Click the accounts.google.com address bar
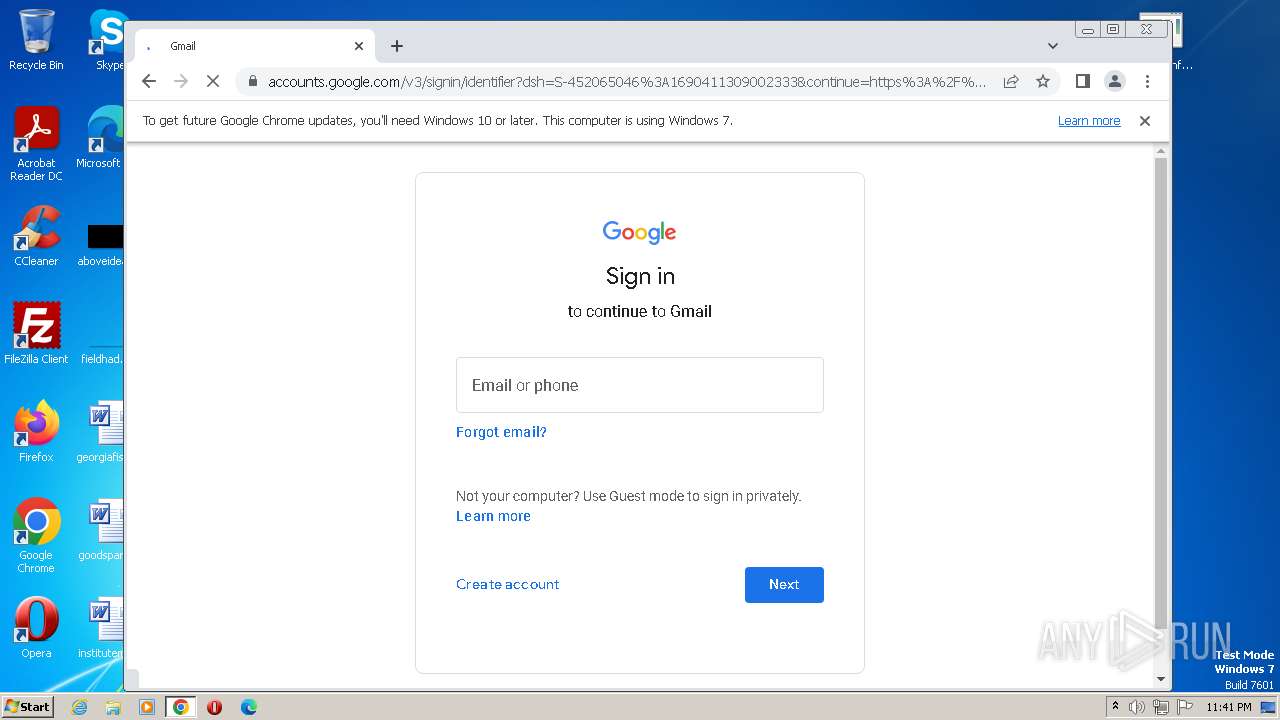Screen dimensions: 1280x720 626,81
